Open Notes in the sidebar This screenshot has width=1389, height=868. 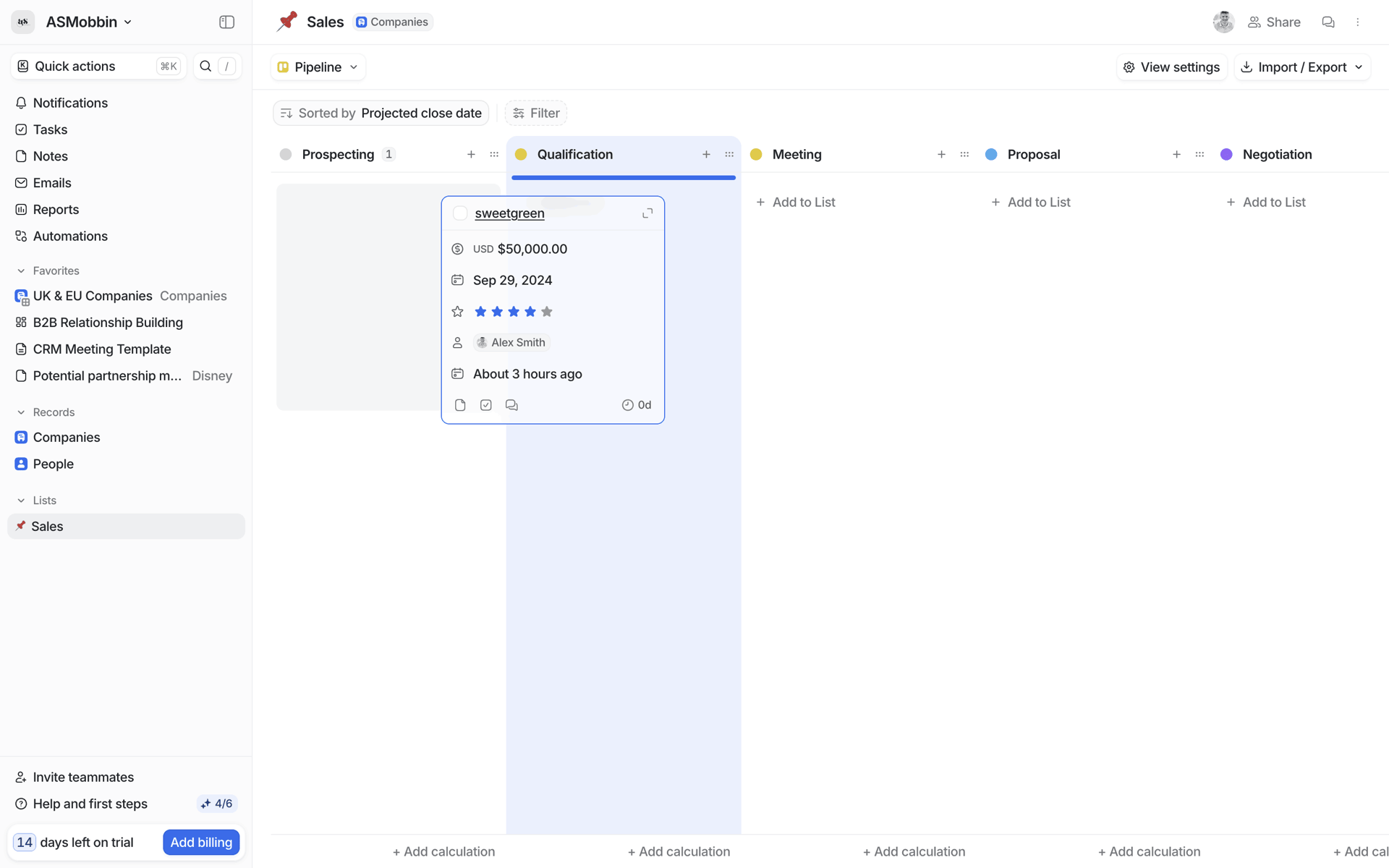tap(126, 156)
